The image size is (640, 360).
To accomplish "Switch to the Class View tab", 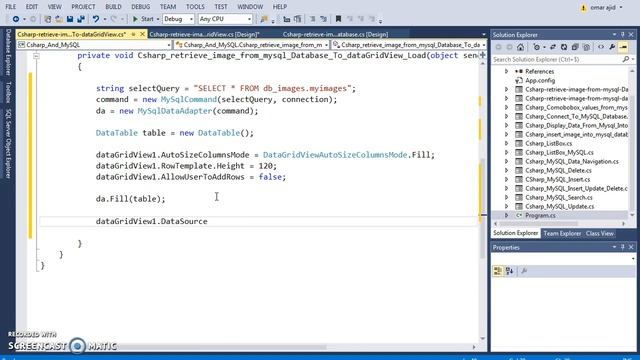I will [600, 233].
